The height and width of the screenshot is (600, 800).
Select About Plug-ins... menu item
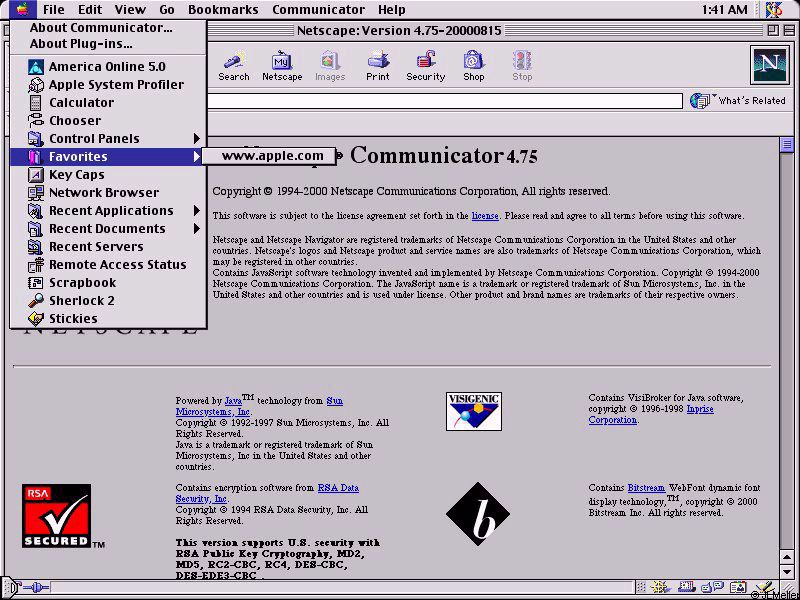coord(108,44)
